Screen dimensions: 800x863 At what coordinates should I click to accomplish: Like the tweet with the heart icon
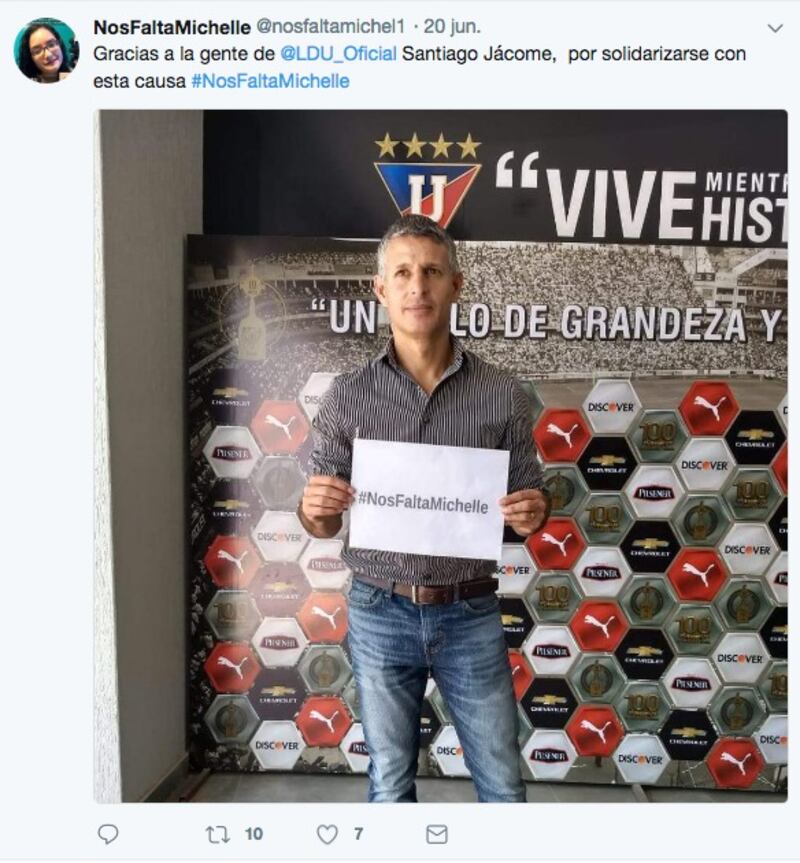[327, 834]
